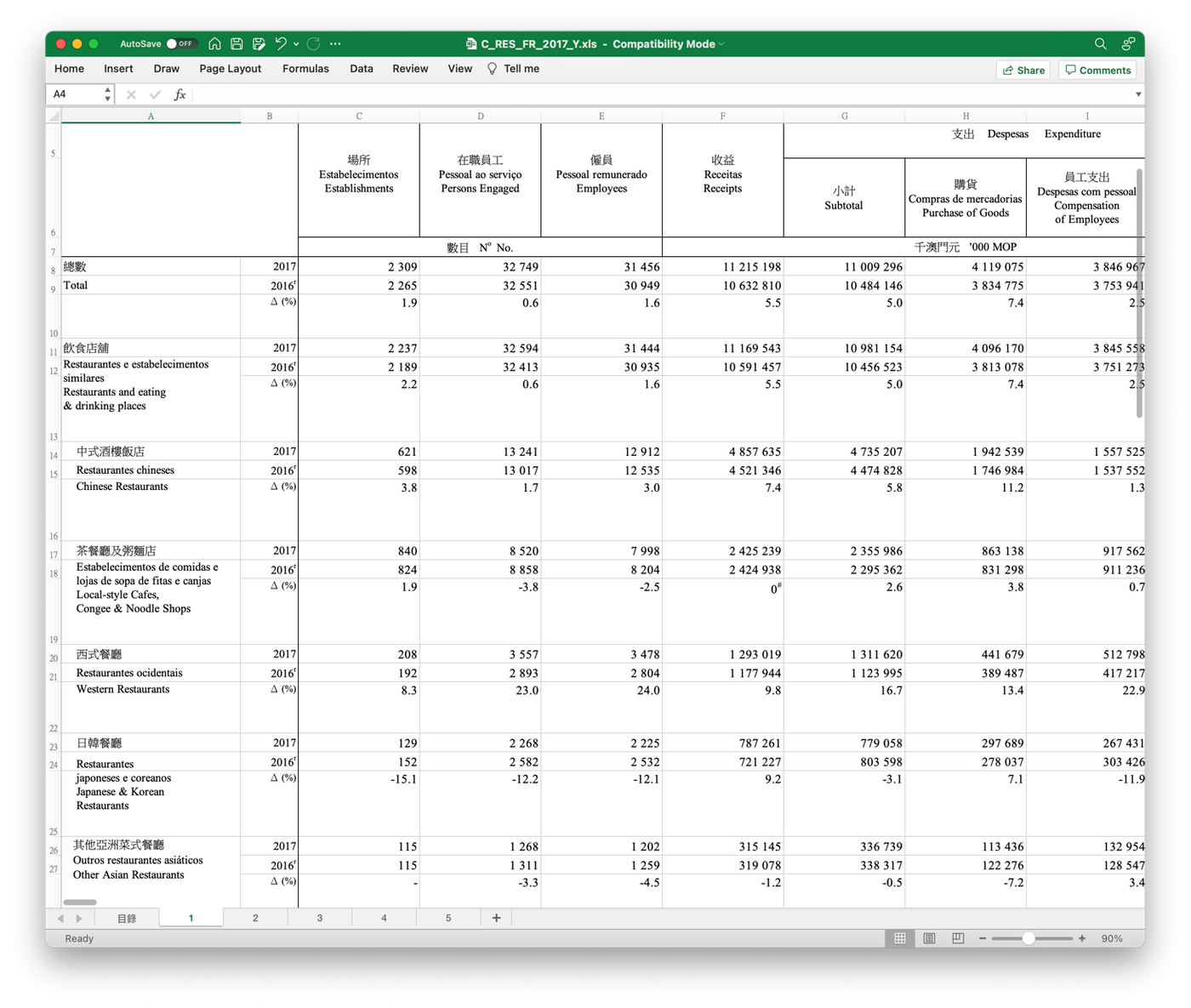Switch to the 目錄 sheet tab
The image size is (1191, 1008).
(x=127, y=918)
